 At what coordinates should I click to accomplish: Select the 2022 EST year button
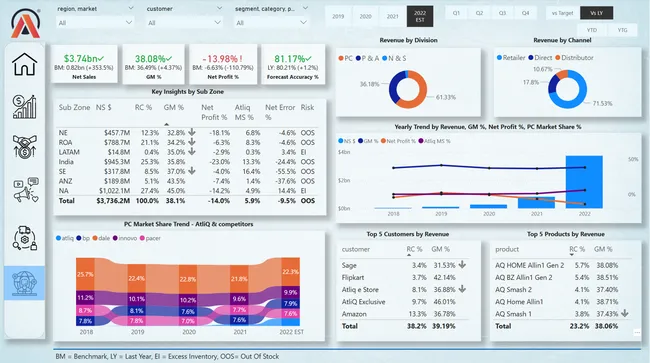tap(420, 16)
